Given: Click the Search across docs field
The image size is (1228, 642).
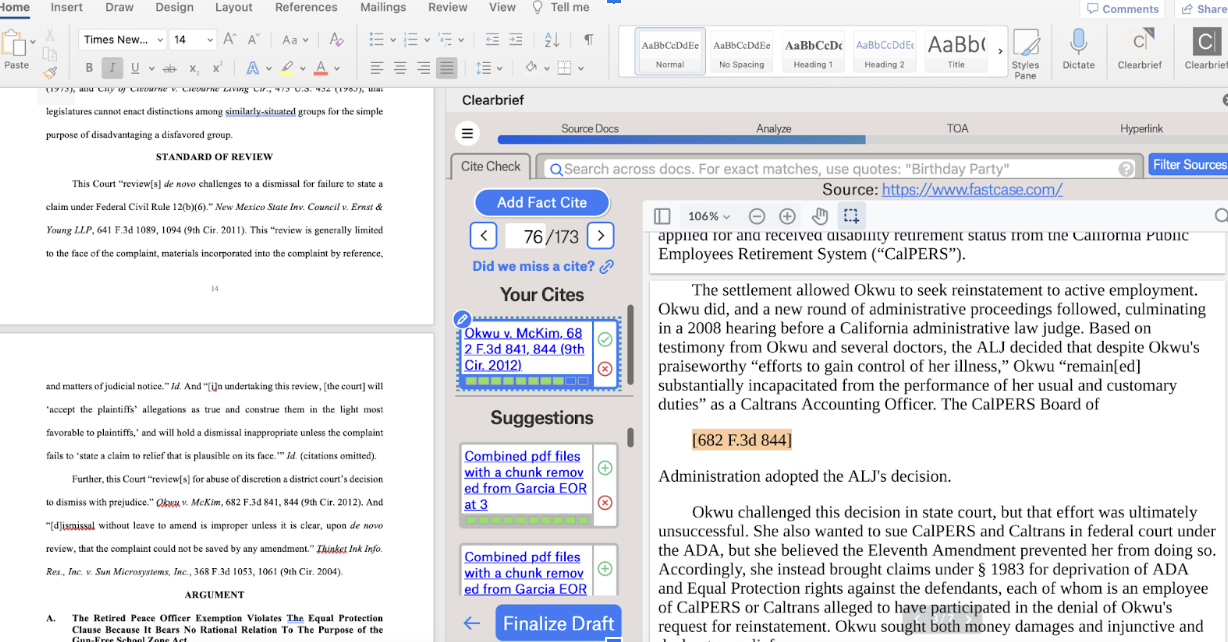Looking at the screenshot, I should coord(839,169).
